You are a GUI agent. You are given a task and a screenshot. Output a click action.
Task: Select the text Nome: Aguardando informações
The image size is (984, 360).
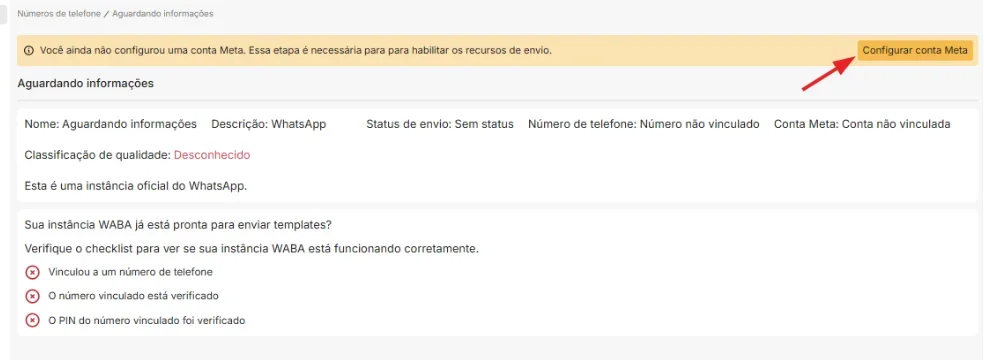[x=110, y=124]
